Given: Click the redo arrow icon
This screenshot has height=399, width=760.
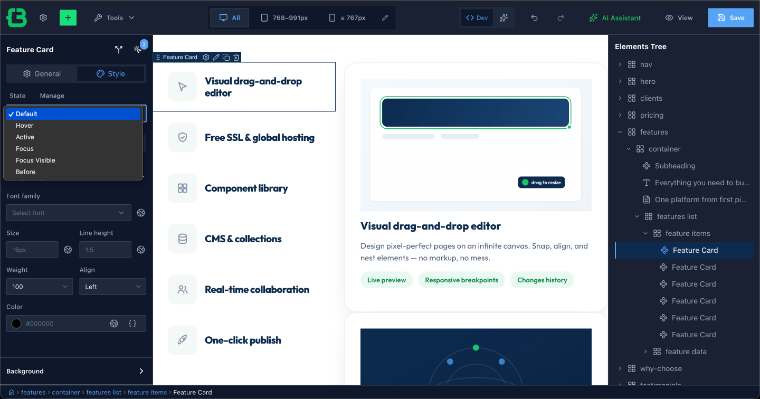Looking at the screenshot, I should [561, 17].
